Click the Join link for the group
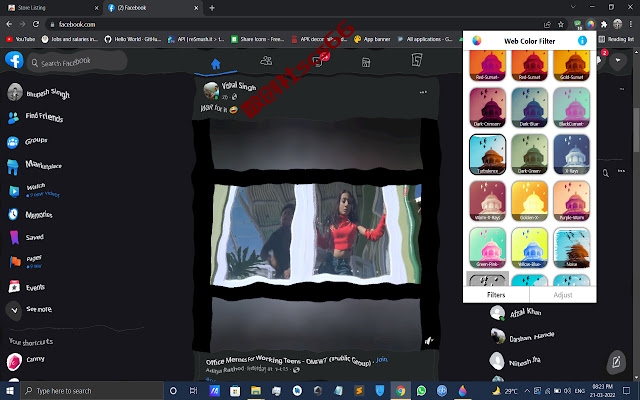640x400 pixels. coord(382,360)
